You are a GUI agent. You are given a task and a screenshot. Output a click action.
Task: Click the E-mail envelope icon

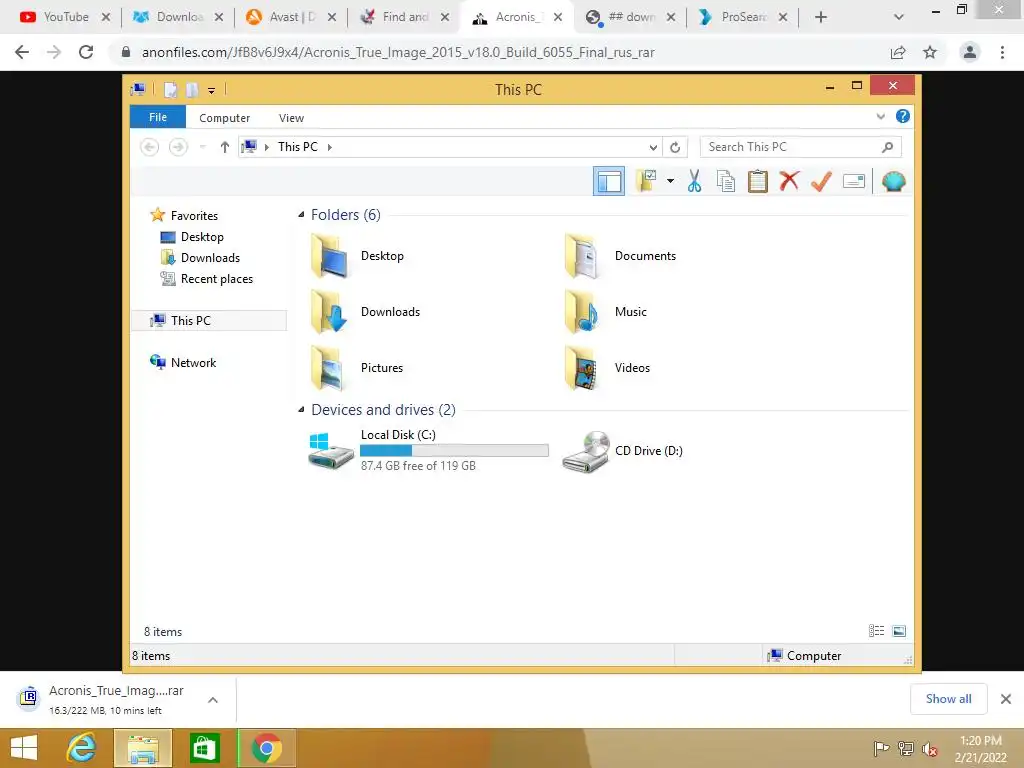click(x=854, y=181)
